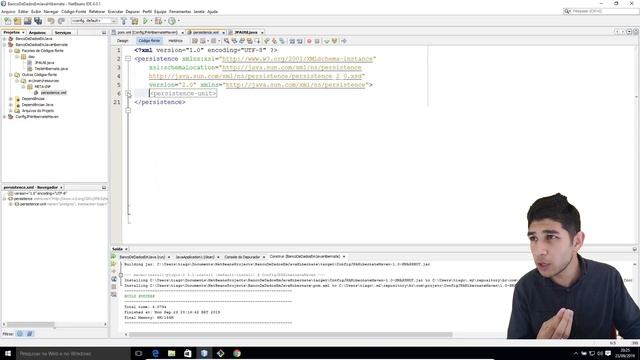Screen dimensions: 640x360
Task: Click the editor forward arrow icon
Action: (x=344, y=41)
